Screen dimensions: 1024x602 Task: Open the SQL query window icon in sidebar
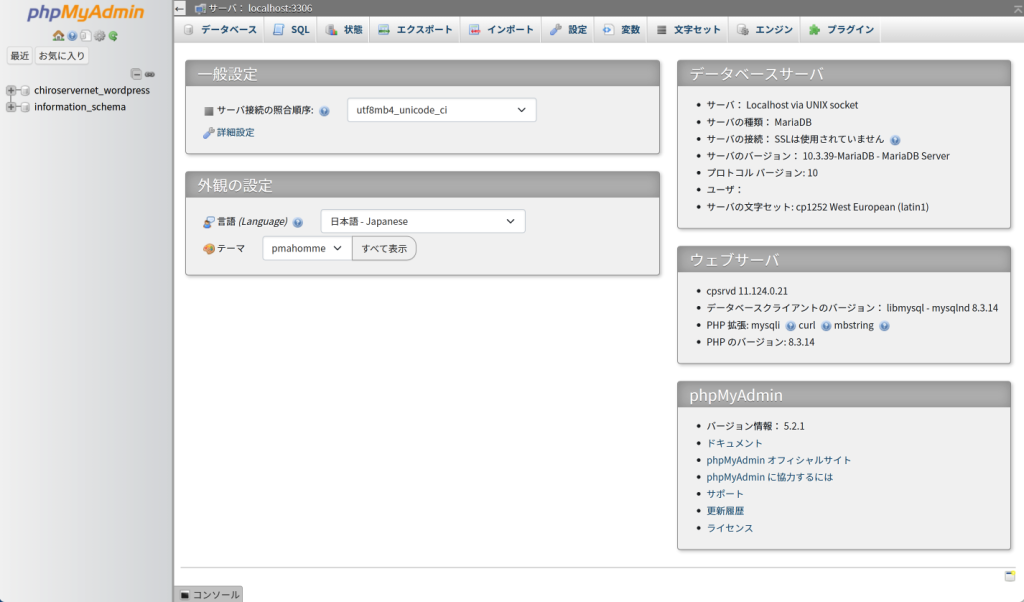click(x=85, y=36)
